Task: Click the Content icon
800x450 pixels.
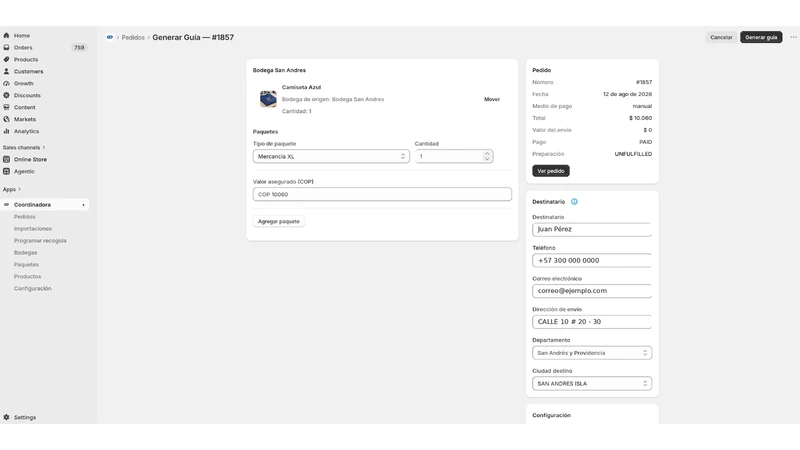Action: click(6, 107)
